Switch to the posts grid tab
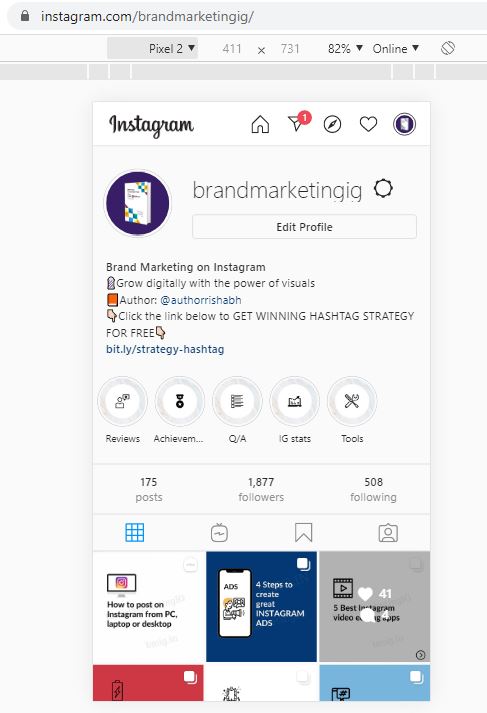The image size is (487, 713). 135,532
